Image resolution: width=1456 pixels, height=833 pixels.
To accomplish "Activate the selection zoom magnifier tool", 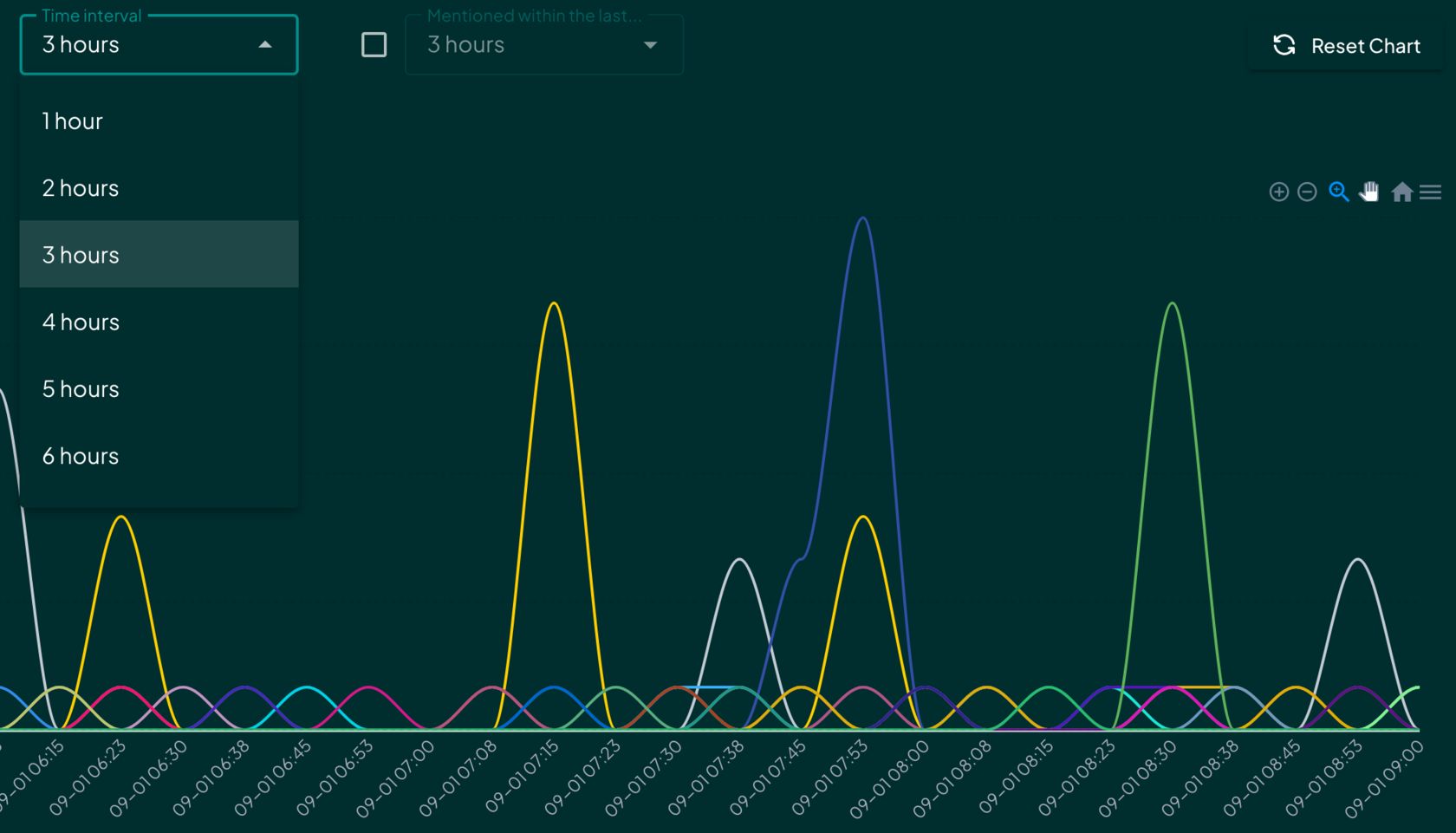I will [1338, 192].
